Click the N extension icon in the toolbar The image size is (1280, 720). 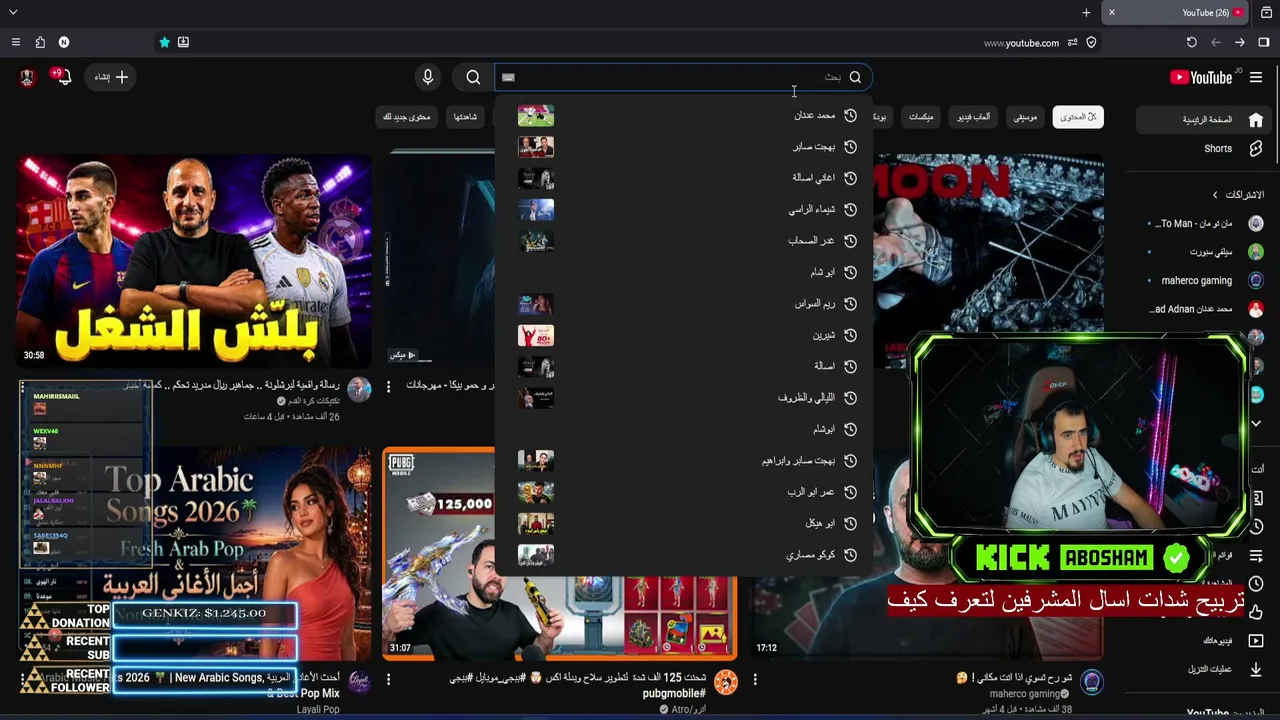click(x=64, y=42)
